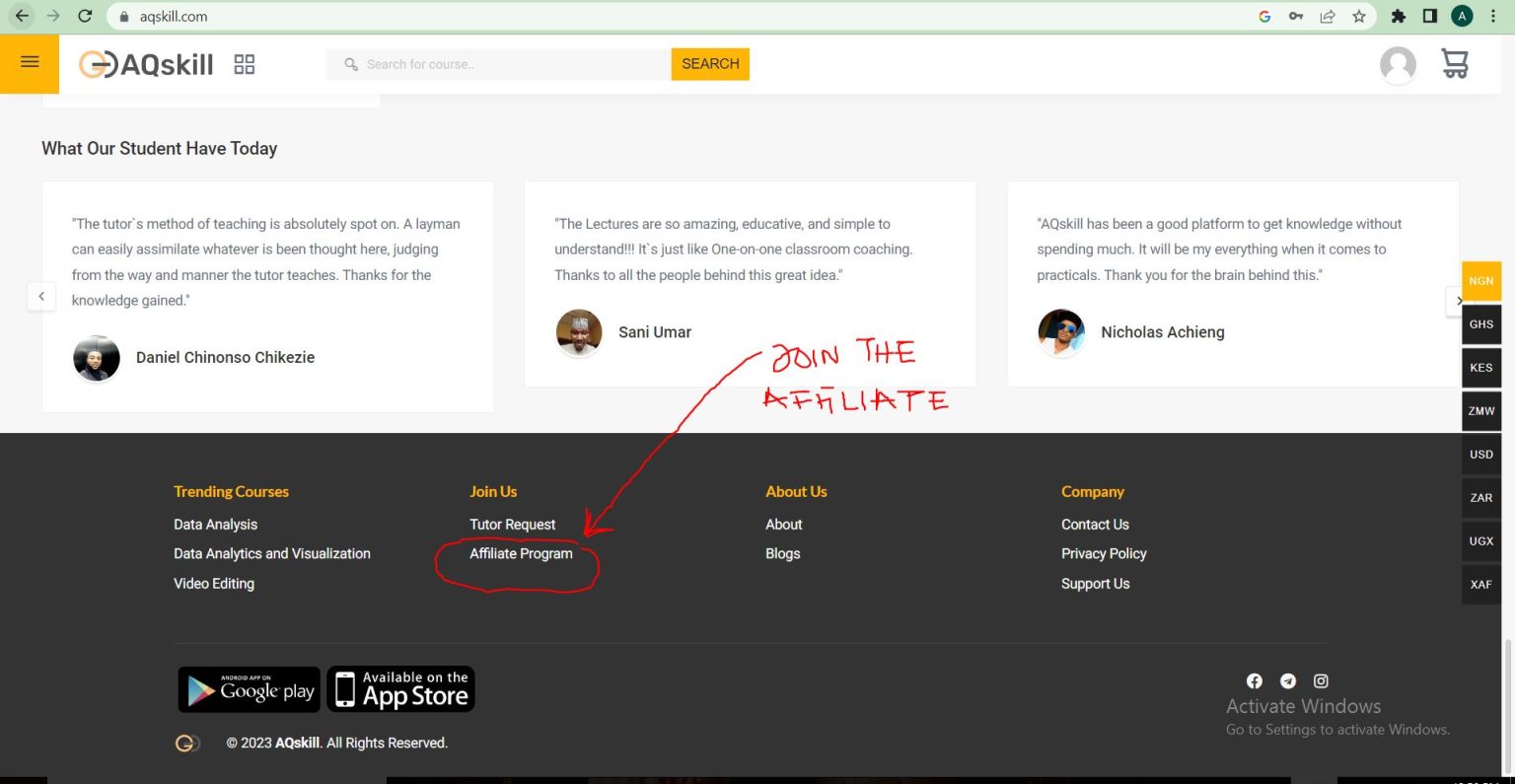Open AQskill's Instagram profile
The width and height of the screenshot is (1515, 784).
pos(1320,680)
